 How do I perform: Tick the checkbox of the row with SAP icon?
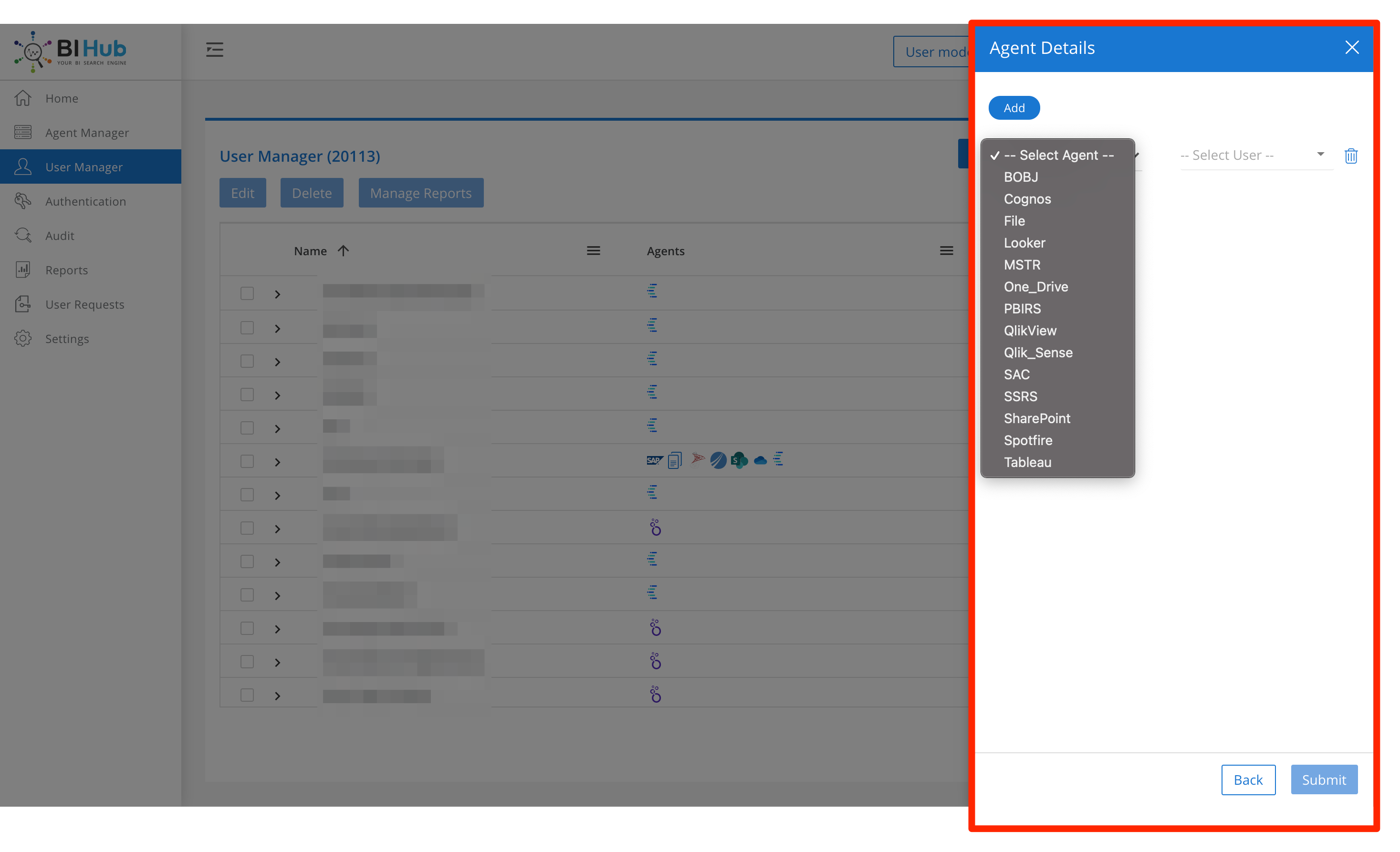point(247,461)
